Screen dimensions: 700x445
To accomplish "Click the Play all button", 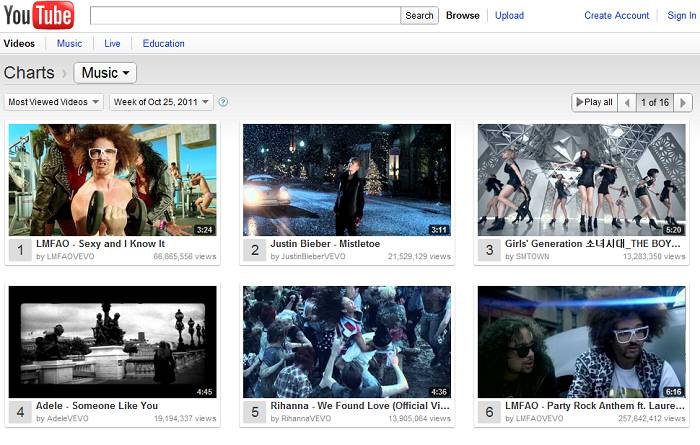I will click(x=595, y=103).
